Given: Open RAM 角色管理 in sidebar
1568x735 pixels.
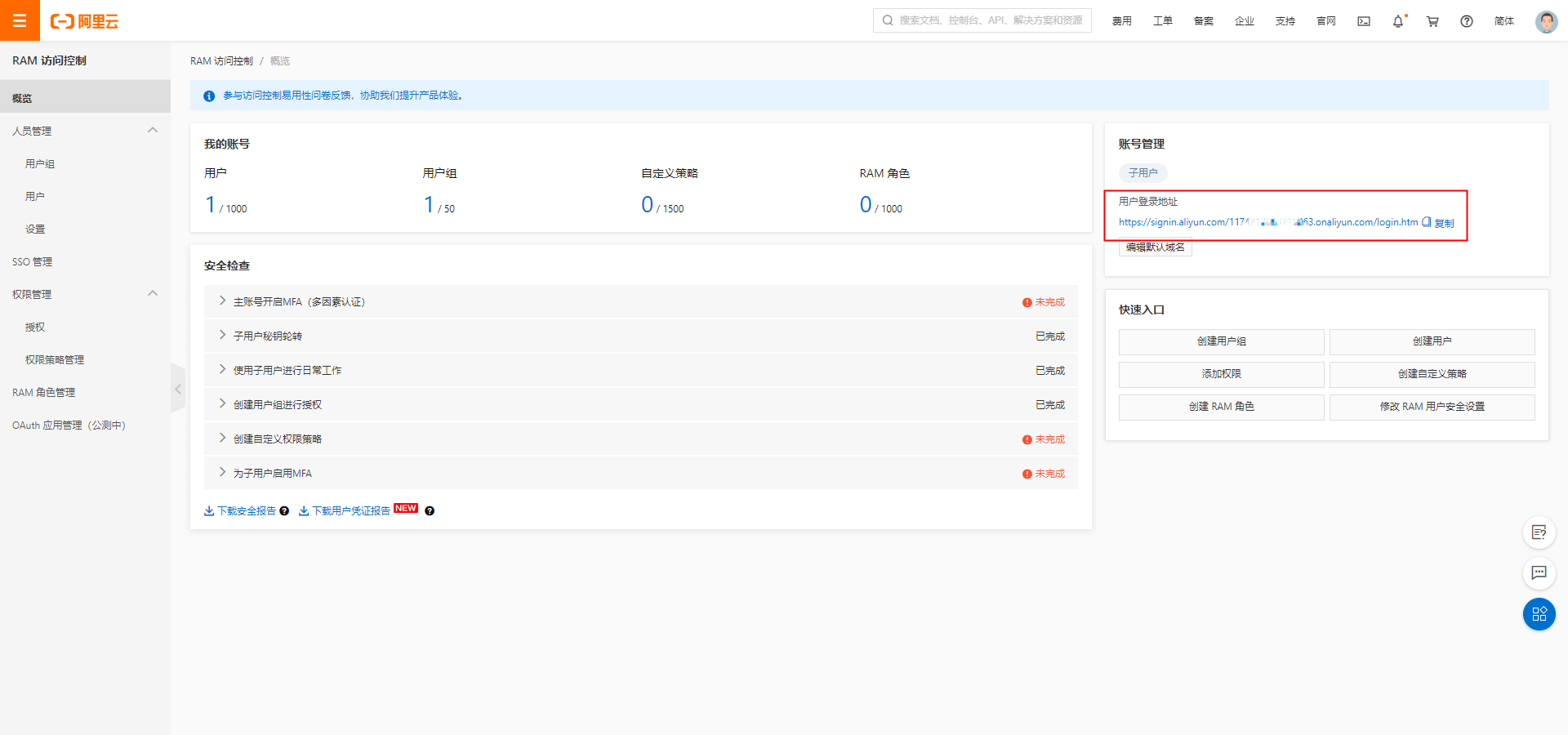Looking at the screenshot, I should pos(44,393).
